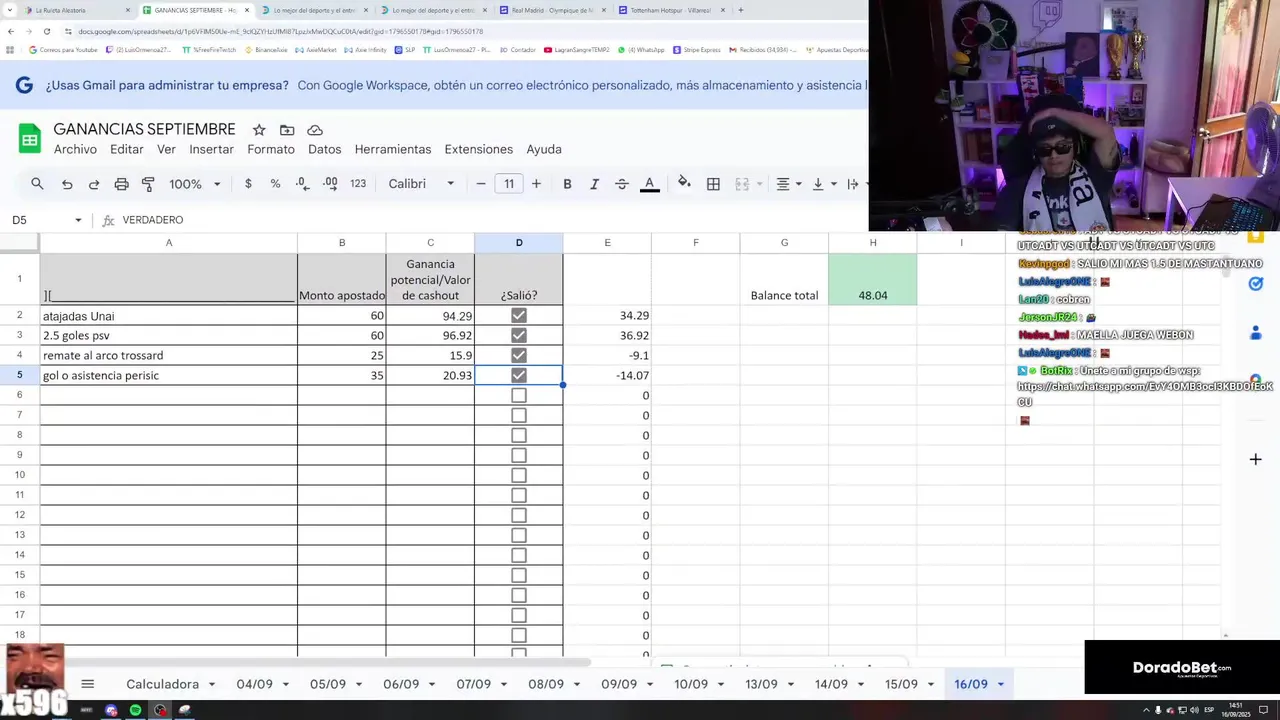Uncheck ¿Salió? for 2.5 goles psv
This screenshot has height=720, width=1280.
tap(519, 335)
